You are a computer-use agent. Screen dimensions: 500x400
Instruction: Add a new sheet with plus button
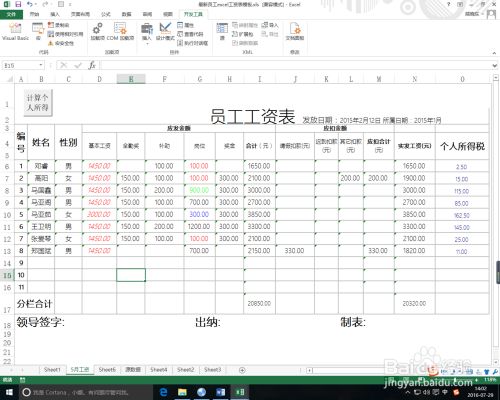click(x=242, y=370)
